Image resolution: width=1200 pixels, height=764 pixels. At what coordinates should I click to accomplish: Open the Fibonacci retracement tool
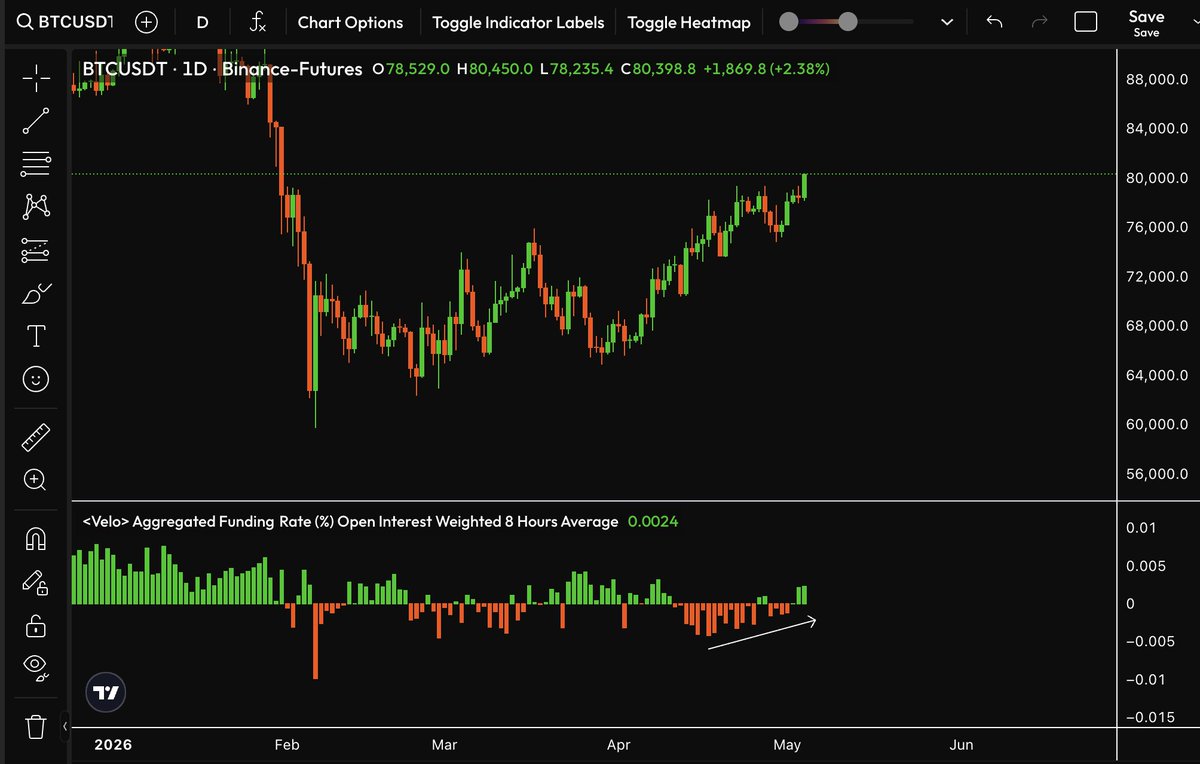coord(36,163)
